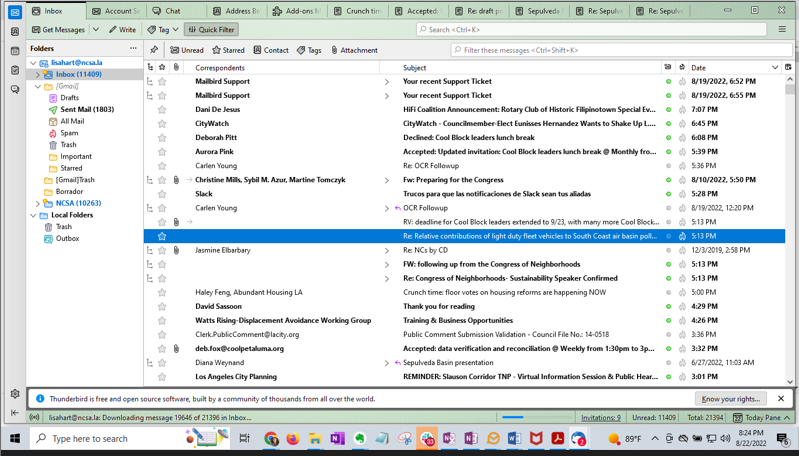Image resolution: width=799 pixels, height=456 pixels.
Task: Open Tasks from the left sidebar
Action: coord(14,70)
